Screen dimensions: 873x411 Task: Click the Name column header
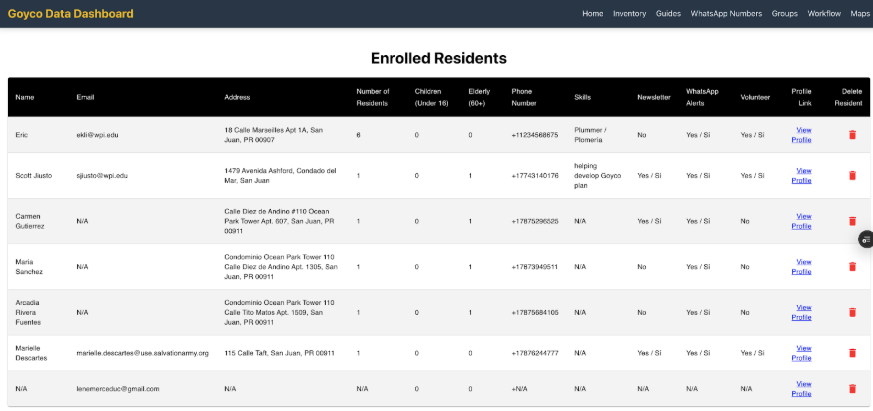pos(25,97)
